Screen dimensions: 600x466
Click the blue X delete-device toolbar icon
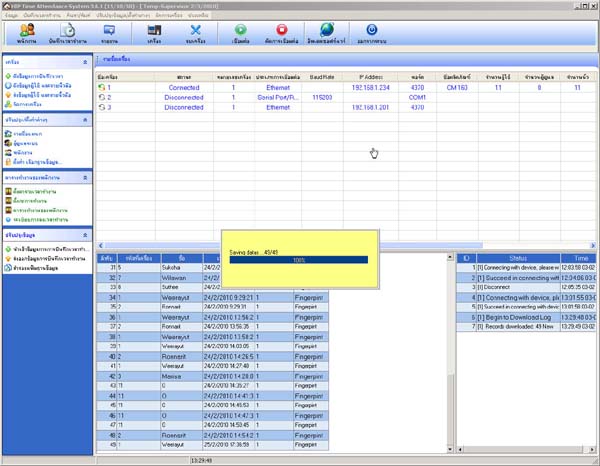(196, 30)
